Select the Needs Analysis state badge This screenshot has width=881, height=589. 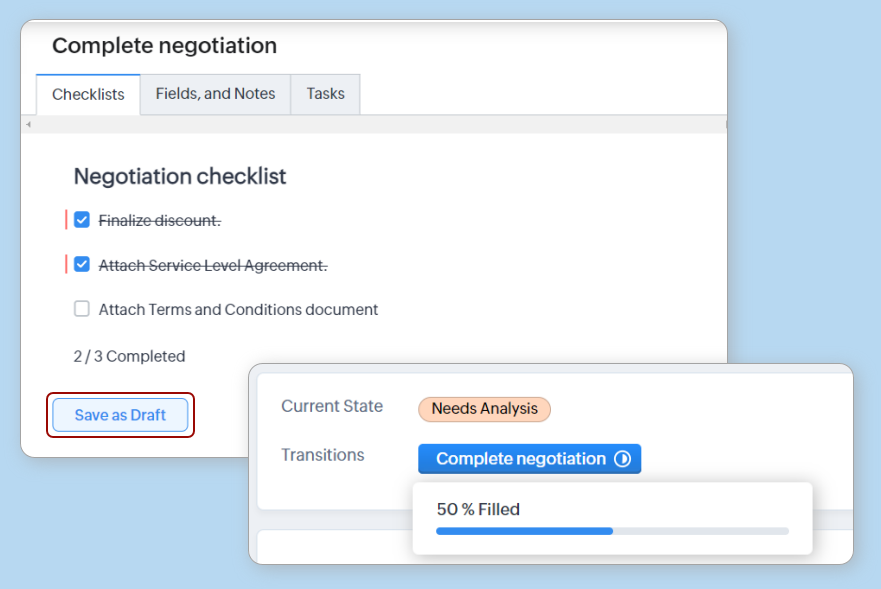(484, 408)
